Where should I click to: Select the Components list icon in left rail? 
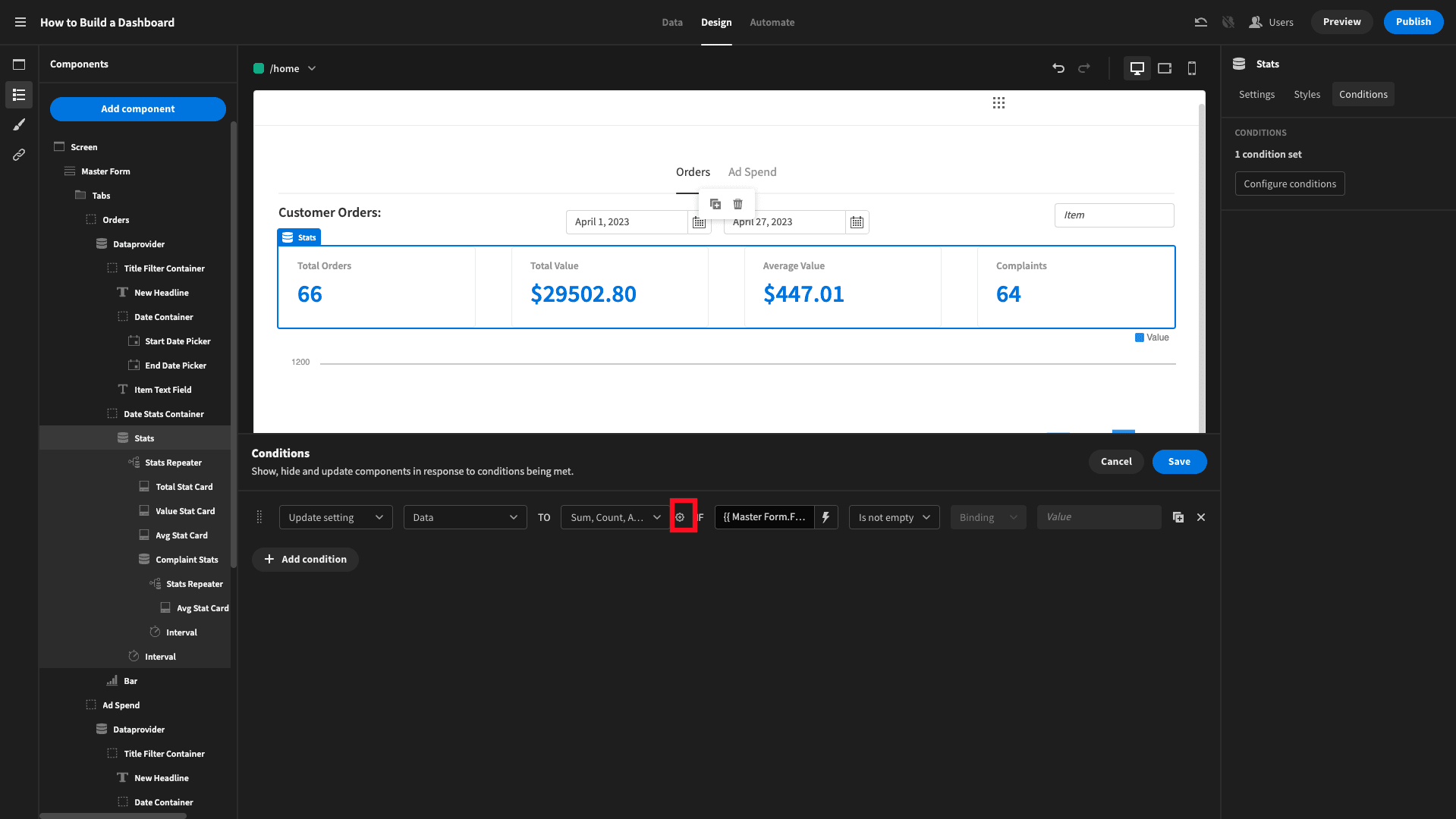click(x=19, y=95)
